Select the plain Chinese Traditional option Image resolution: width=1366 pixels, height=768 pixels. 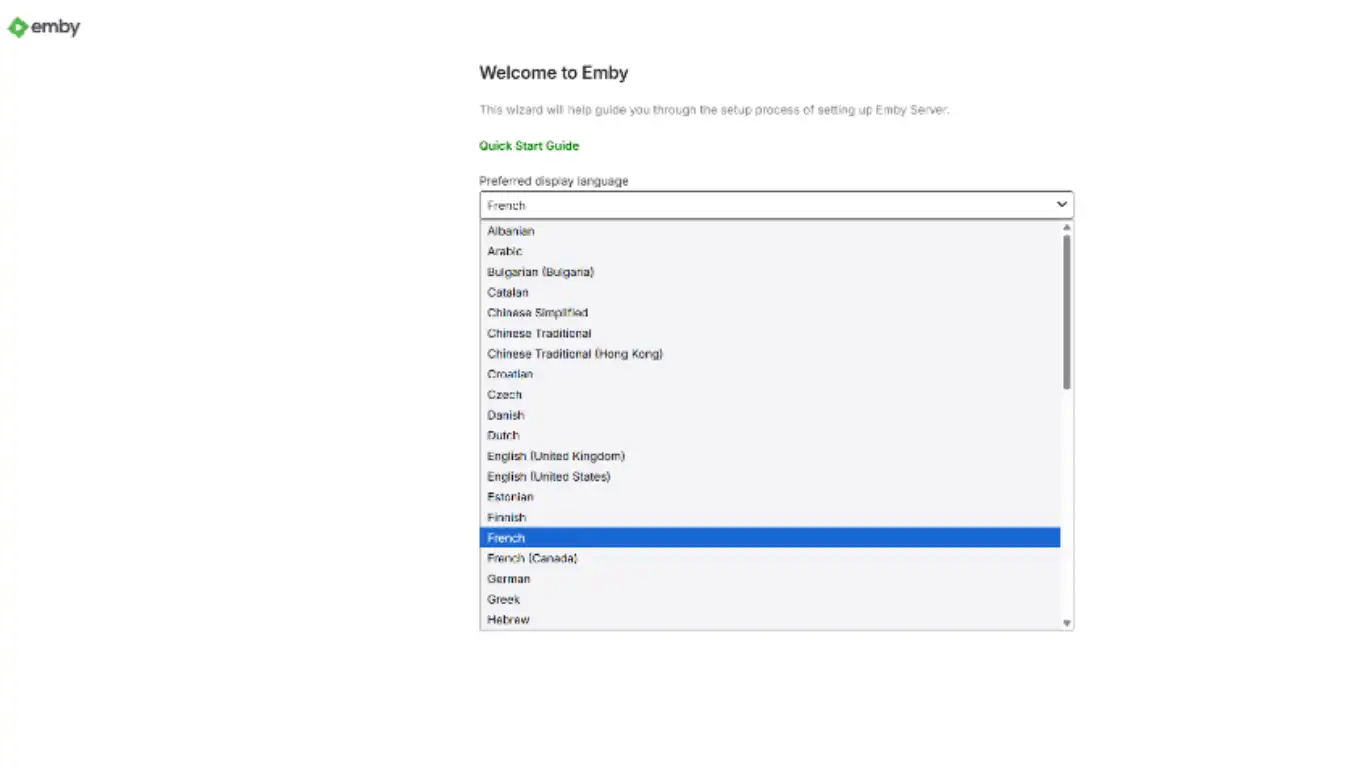770,333
